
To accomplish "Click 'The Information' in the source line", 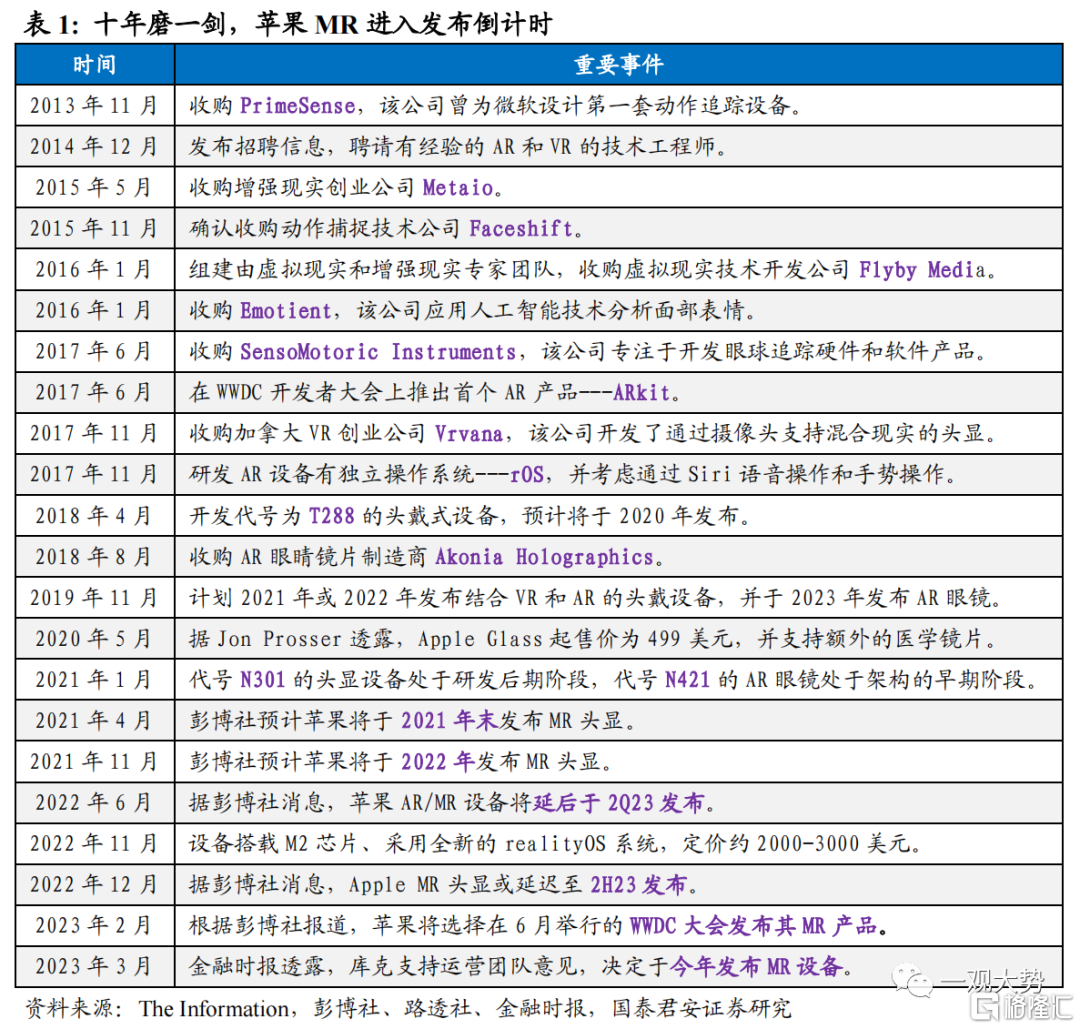I will pos(214,1009).
